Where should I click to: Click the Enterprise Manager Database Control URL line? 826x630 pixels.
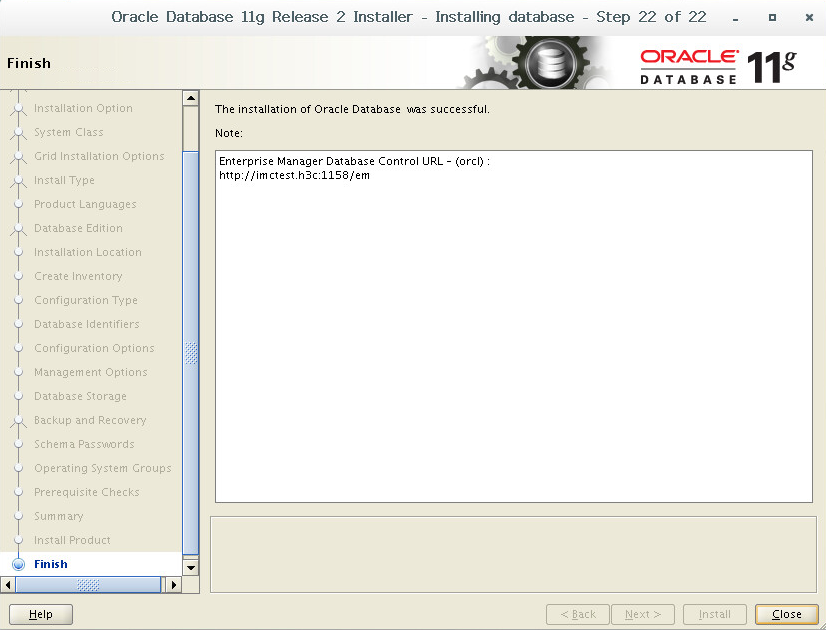[354, 161]
